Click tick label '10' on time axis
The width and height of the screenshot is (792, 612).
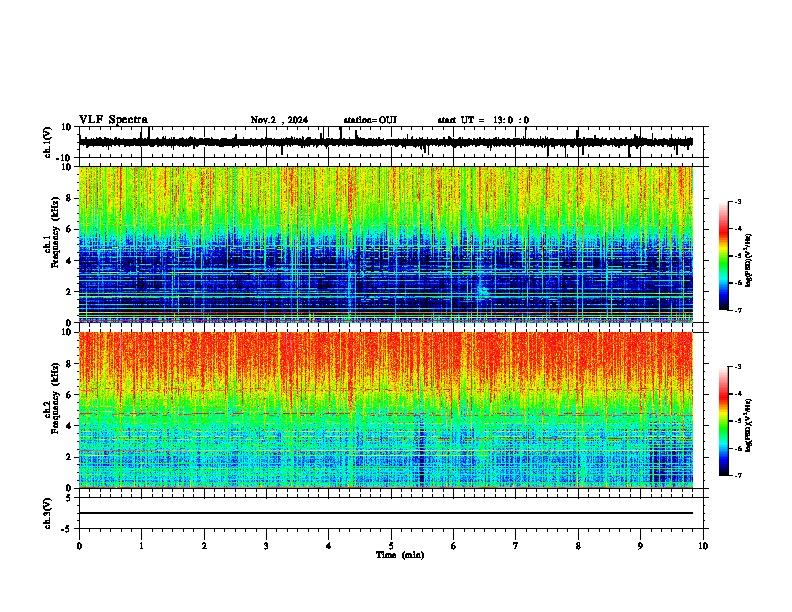[703, 546]
